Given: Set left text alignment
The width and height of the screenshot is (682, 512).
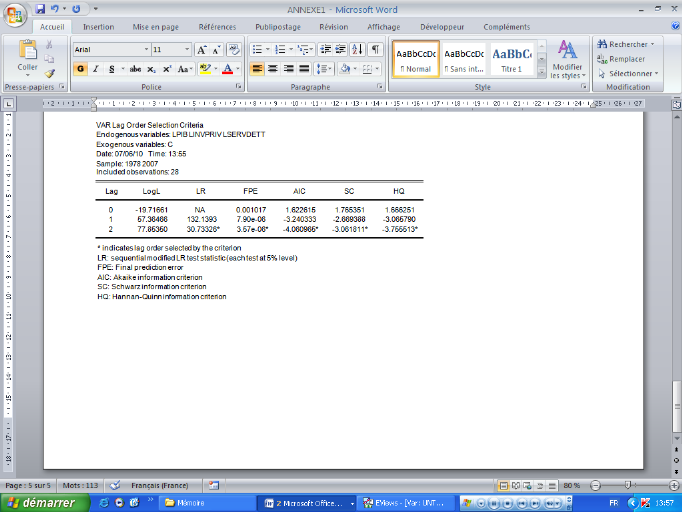Looking at the screenshot, I should click(x=257, y=69).
